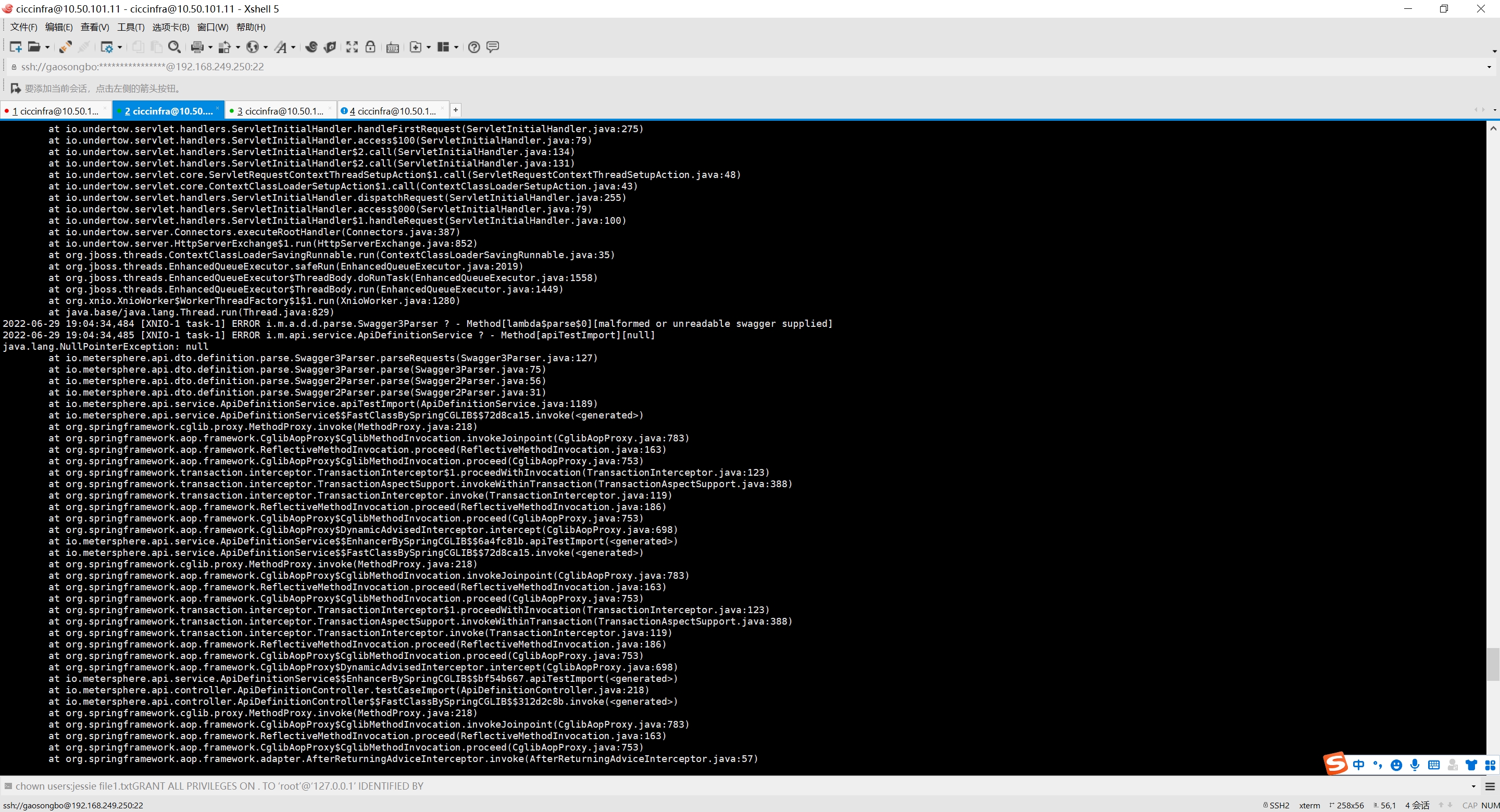The image size is (1500, 812).
Task: Expand Font dropdown arrow
Action: pyautogui.click(x=293, y=48)
